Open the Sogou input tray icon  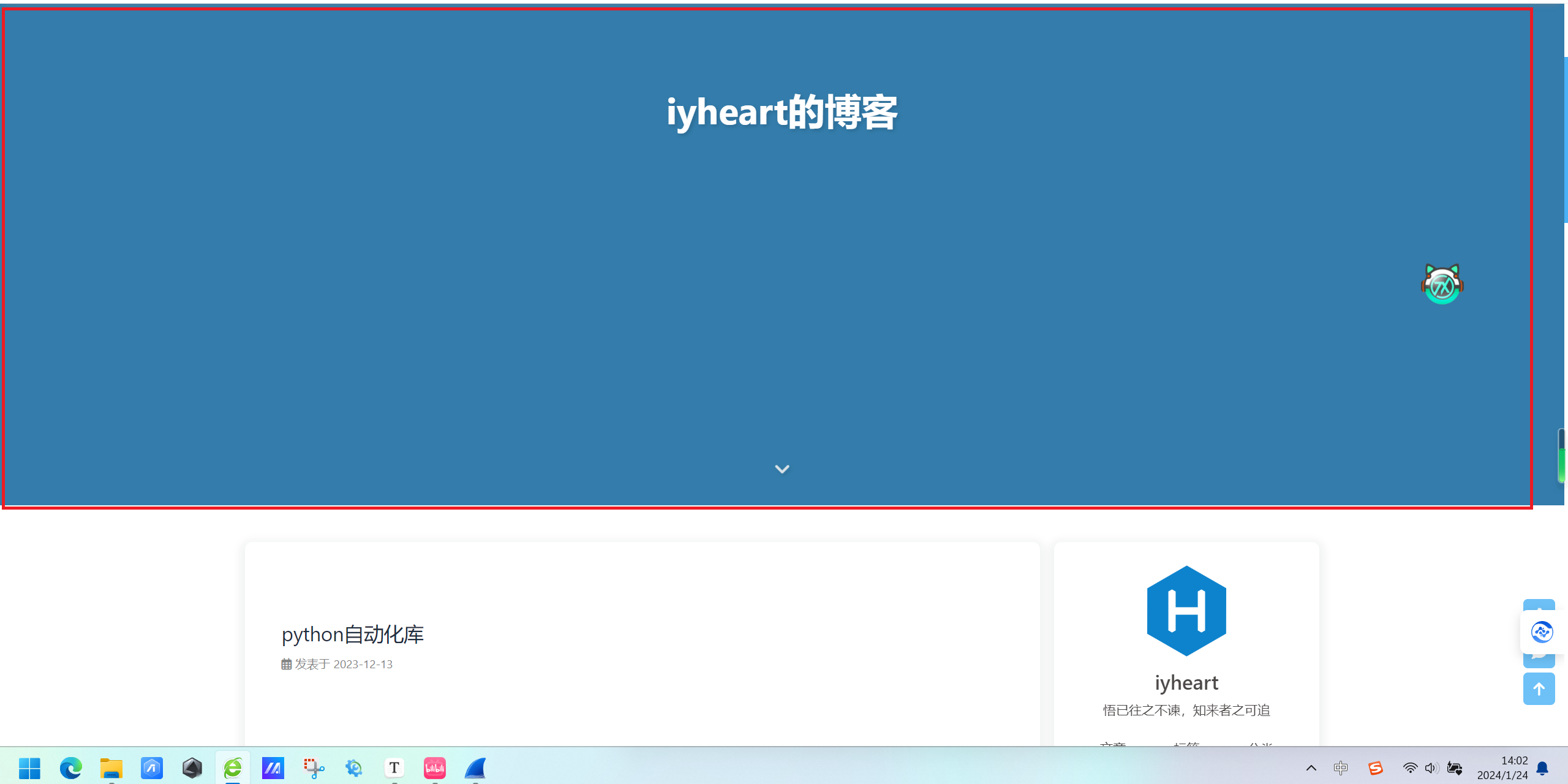[1376, 767]
